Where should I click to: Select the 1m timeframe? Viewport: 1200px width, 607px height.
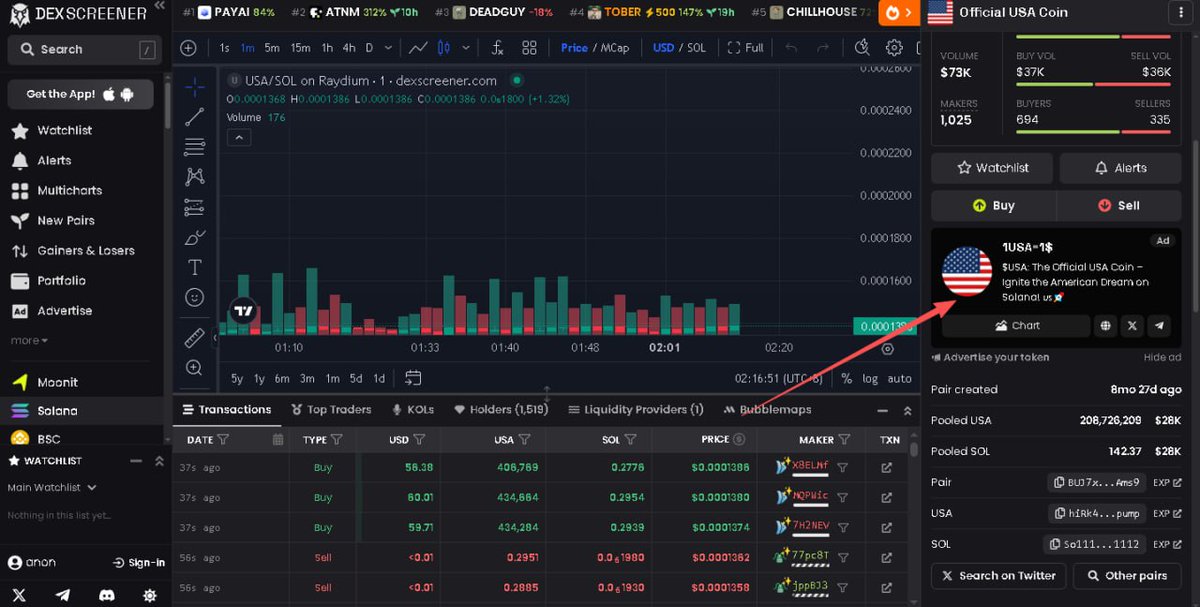click(247, 48)
